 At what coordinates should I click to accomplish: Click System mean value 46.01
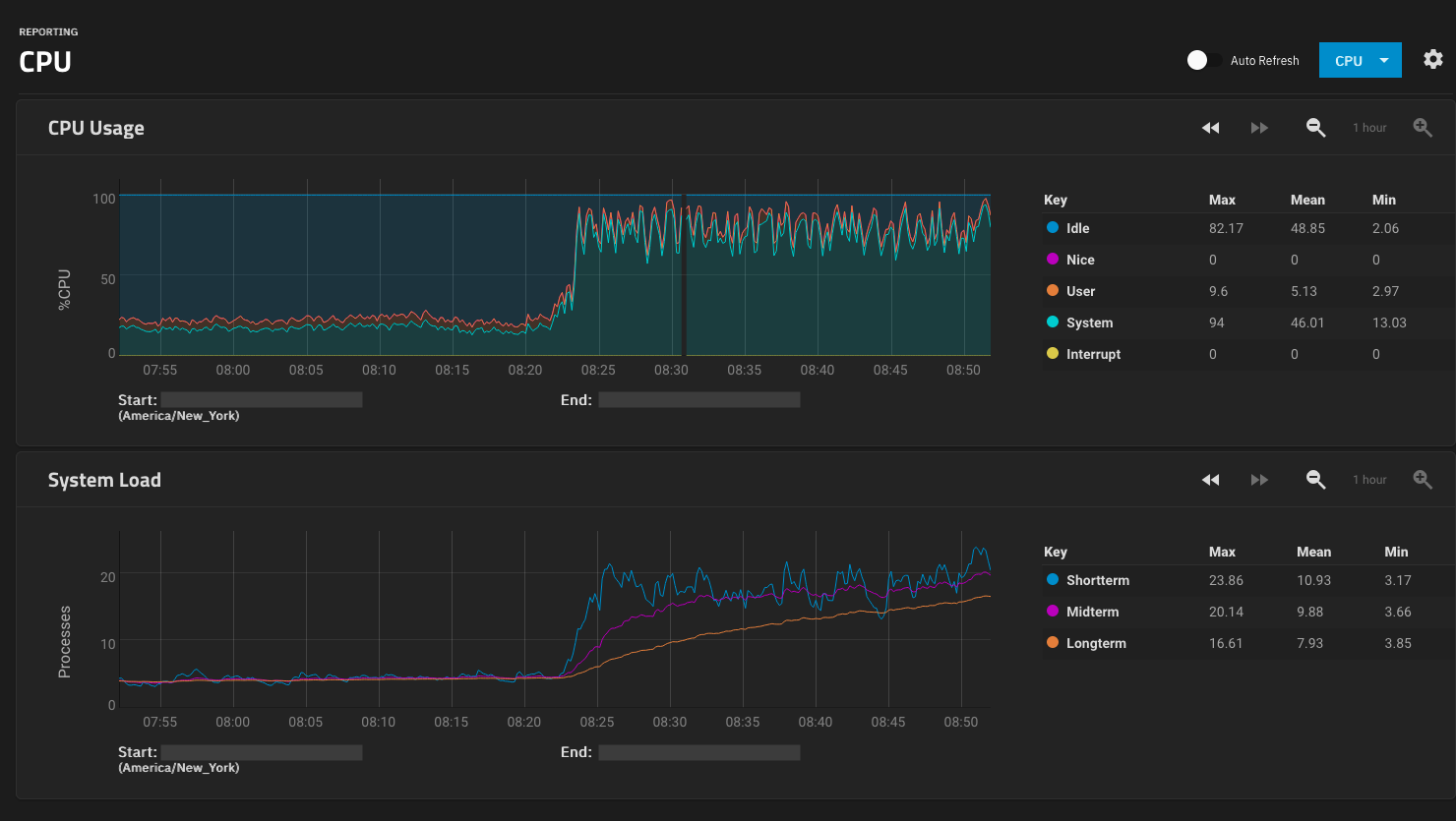(1307, 323)
